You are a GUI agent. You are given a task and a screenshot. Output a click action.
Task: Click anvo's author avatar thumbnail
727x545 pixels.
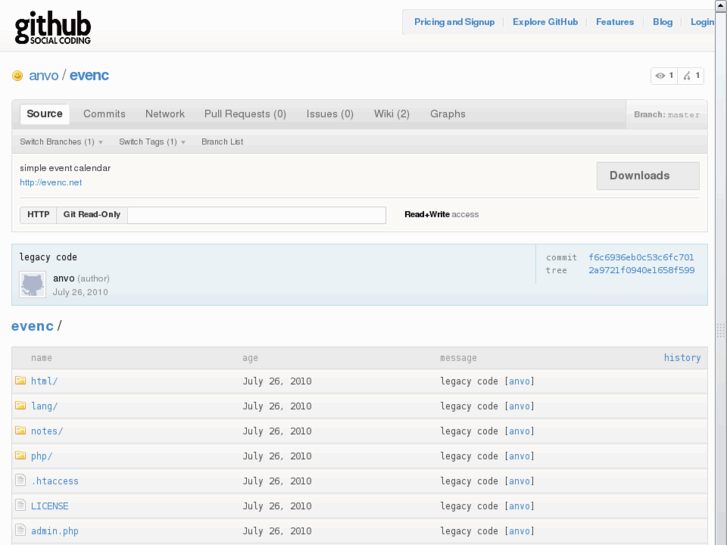pyautogui.click(x=32, y=284)
